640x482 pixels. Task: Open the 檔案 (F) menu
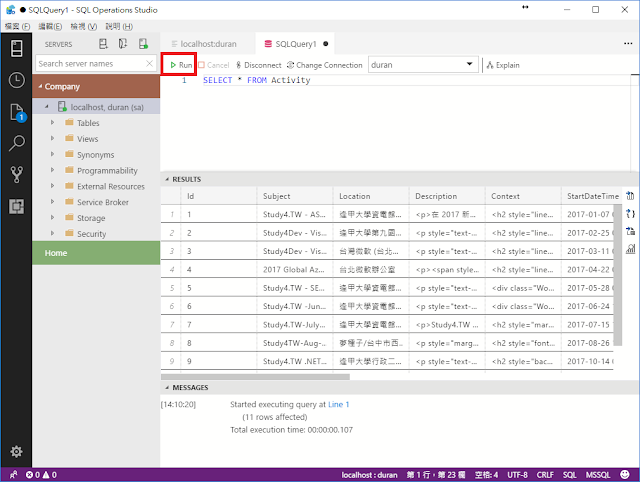click(x=17, y=27)
